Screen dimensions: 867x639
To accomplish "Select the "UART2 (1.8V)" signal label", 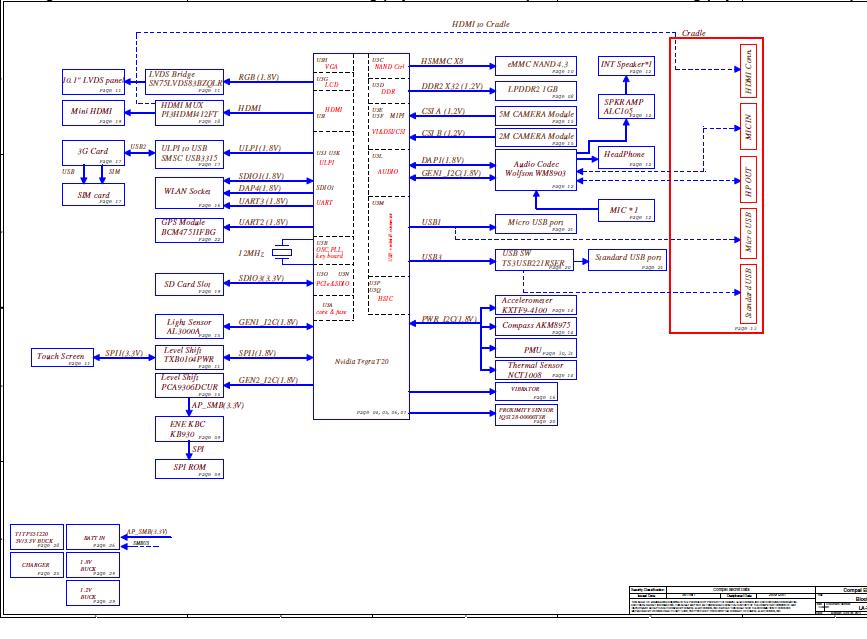I will click(x=263, y=222).
